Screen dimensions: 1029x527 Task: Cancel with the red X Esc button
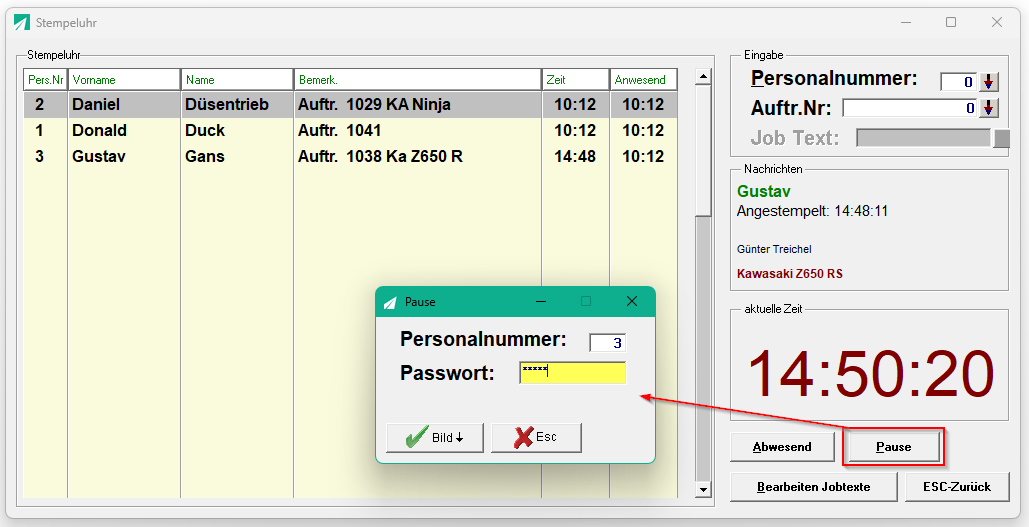click(x=536, y=437)
